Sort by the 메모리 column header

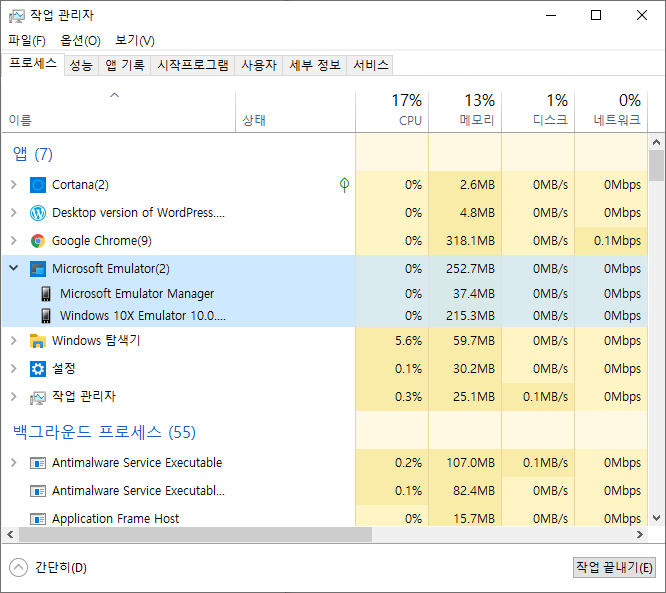[465, 111]
